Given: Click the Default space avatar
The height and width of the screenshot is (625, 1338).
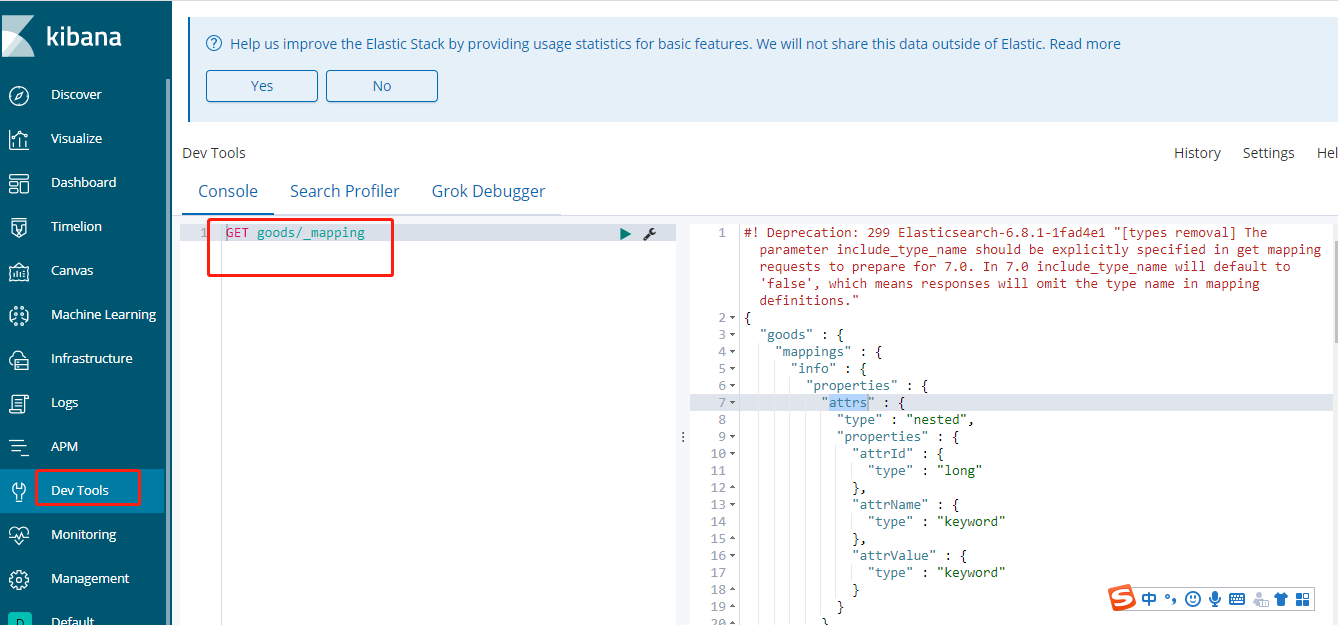Looking at the screenshot, I should click(20, 619).
